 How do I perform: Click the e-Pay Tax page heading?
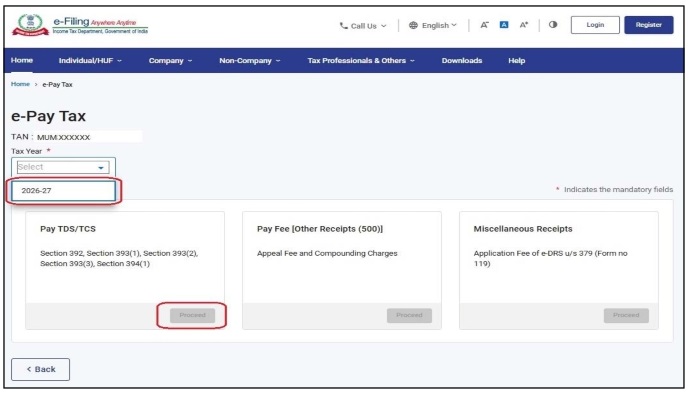coord(48,116)
